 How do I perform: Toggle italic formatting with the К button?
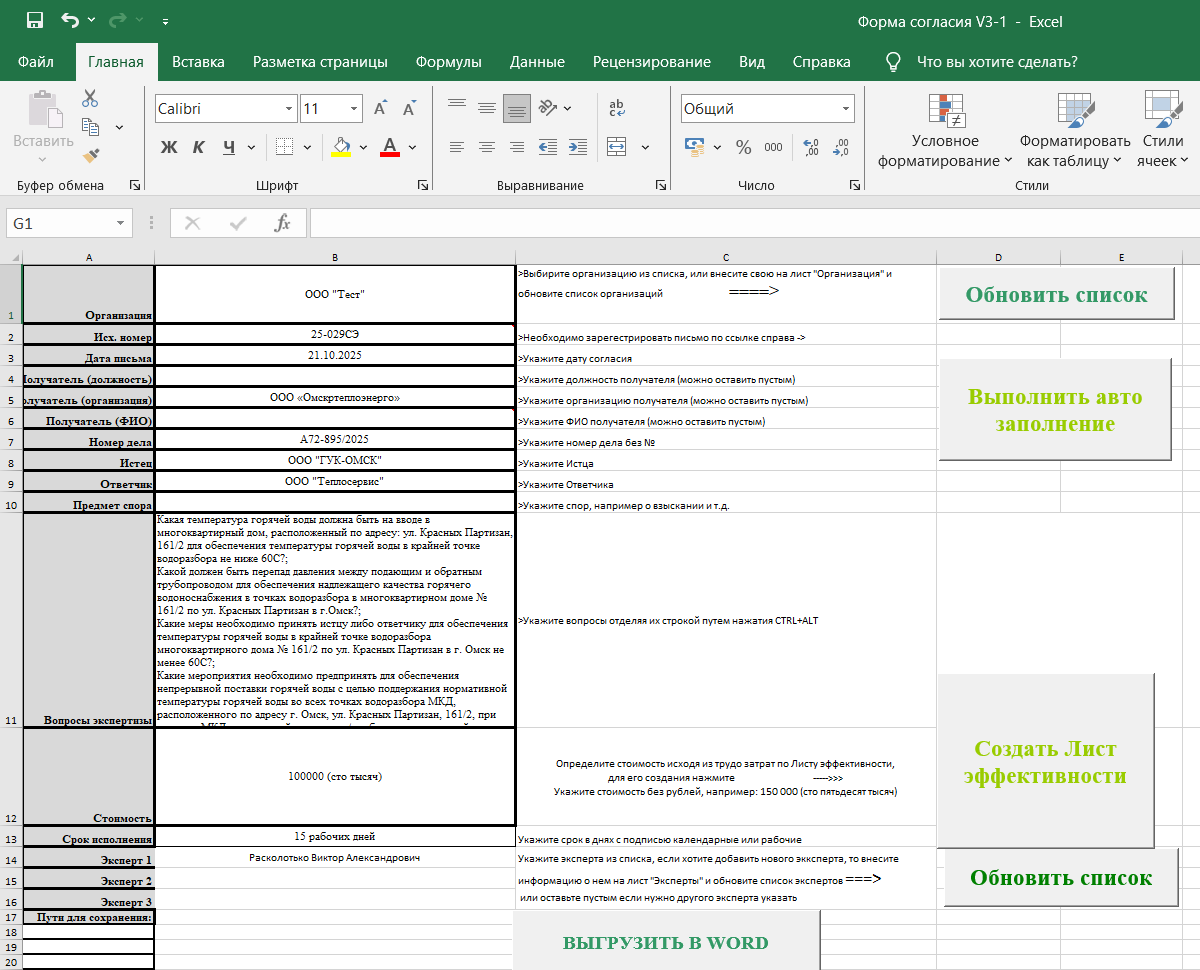pos(198,147)
